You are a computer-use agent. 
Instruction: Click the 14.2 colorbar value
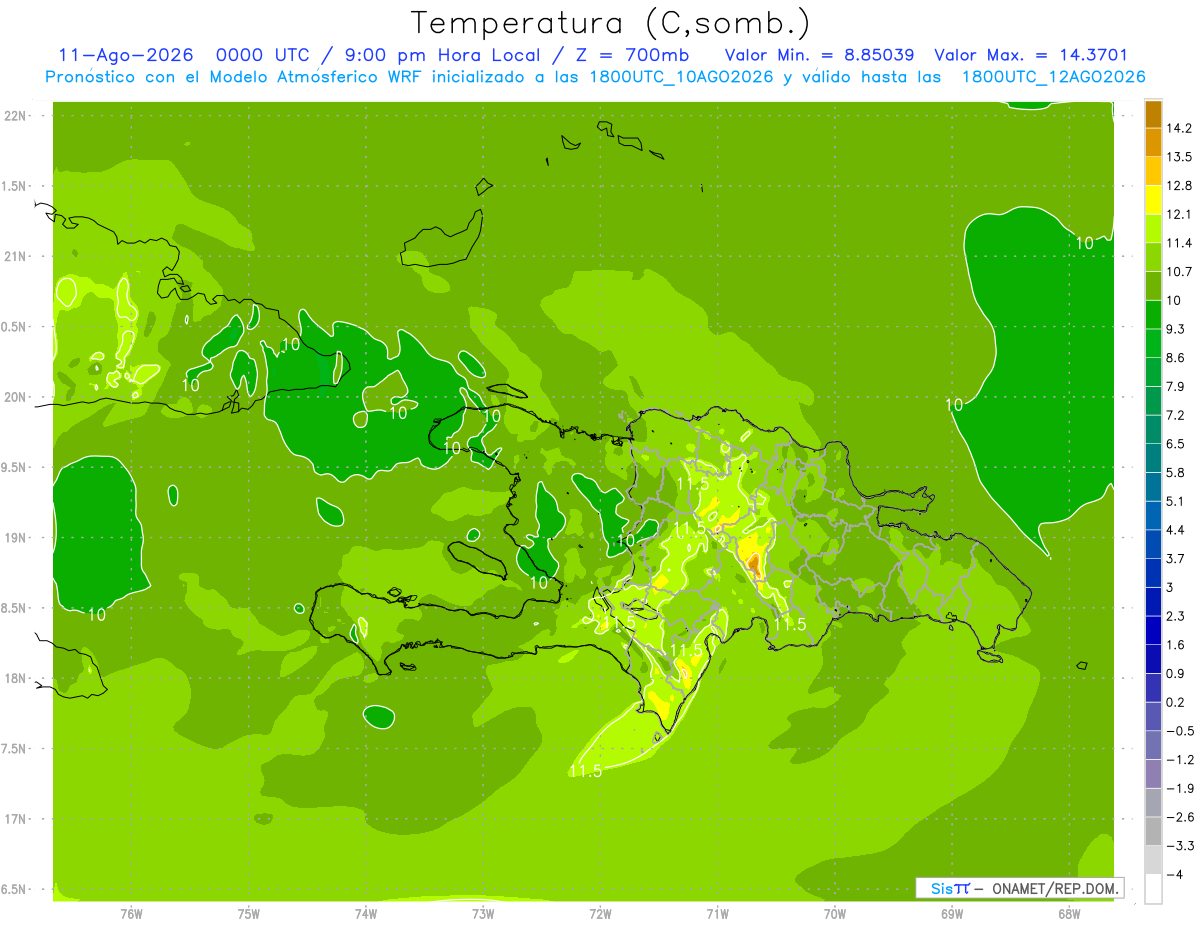tap(1180, 128)
